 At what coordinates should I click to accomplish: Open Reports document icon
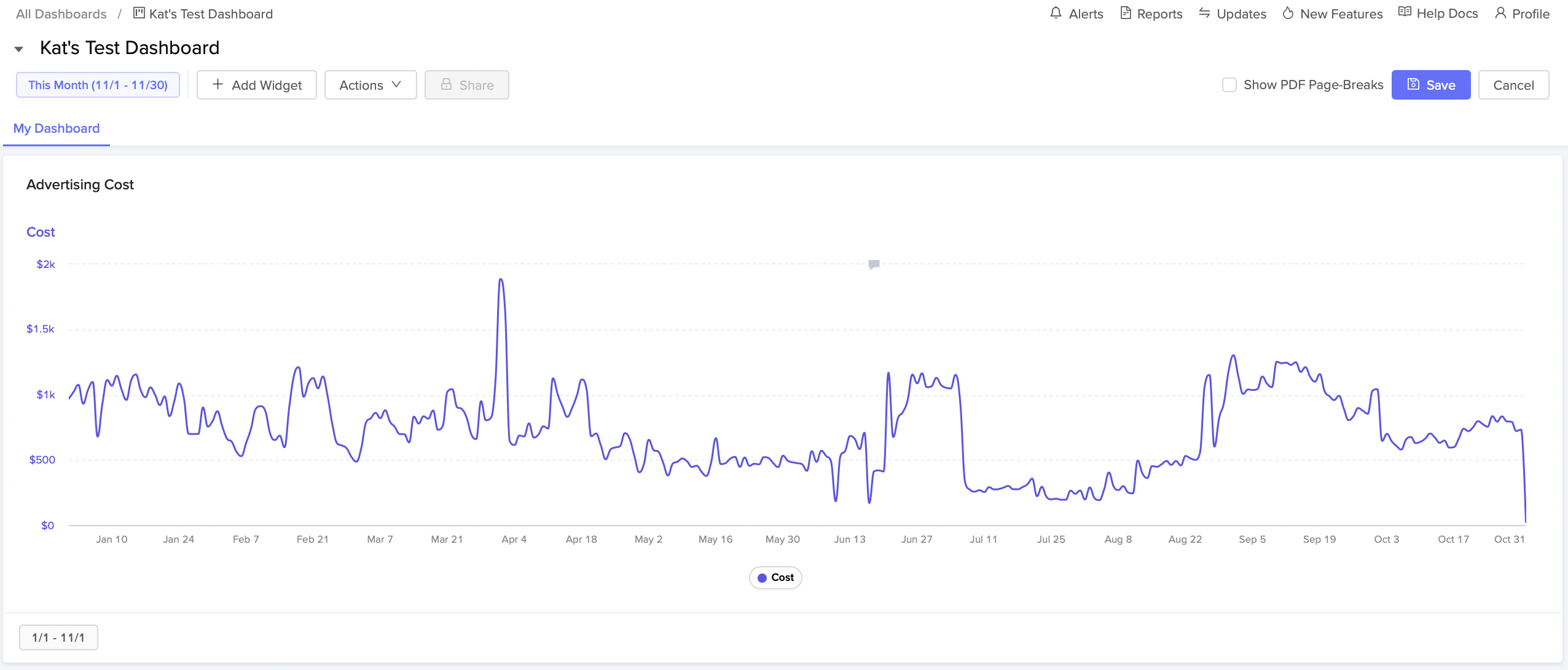point(1126,13)
